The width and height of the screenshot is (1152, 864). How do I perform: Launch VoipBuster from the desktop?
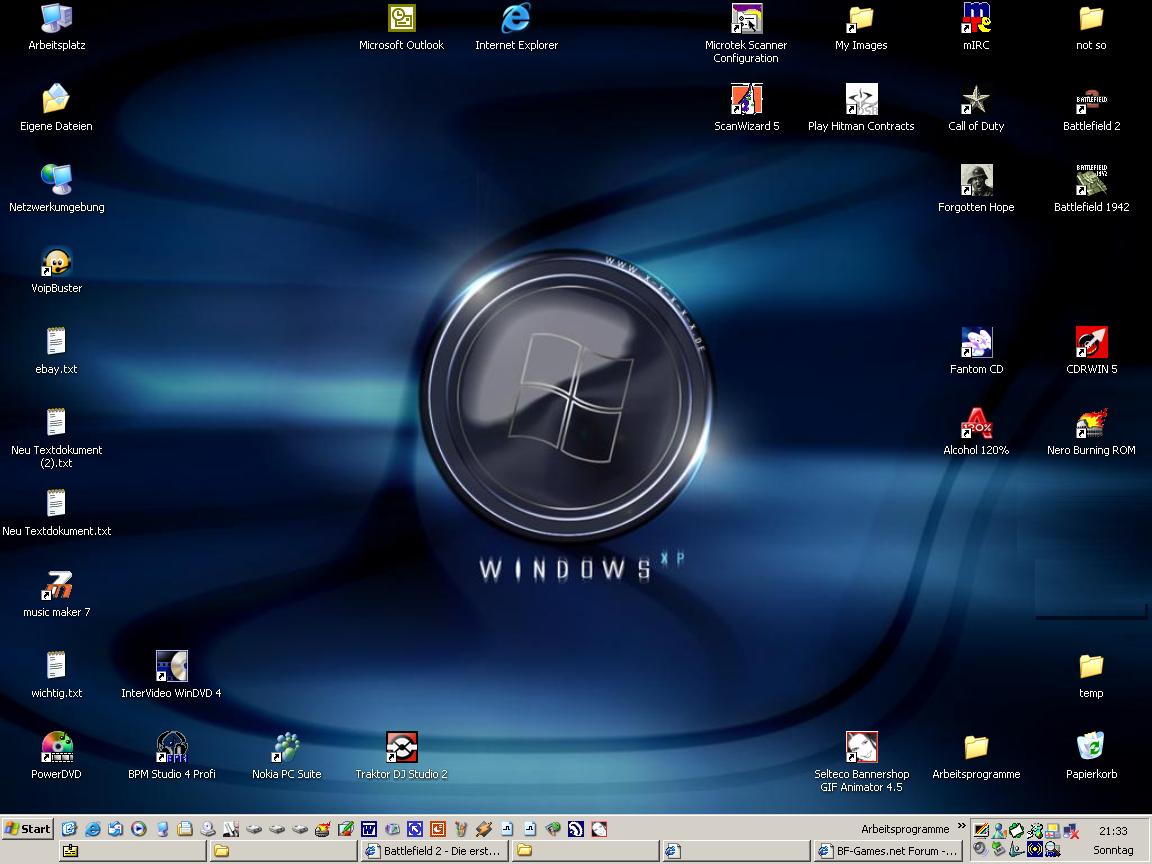click(57, 270)
